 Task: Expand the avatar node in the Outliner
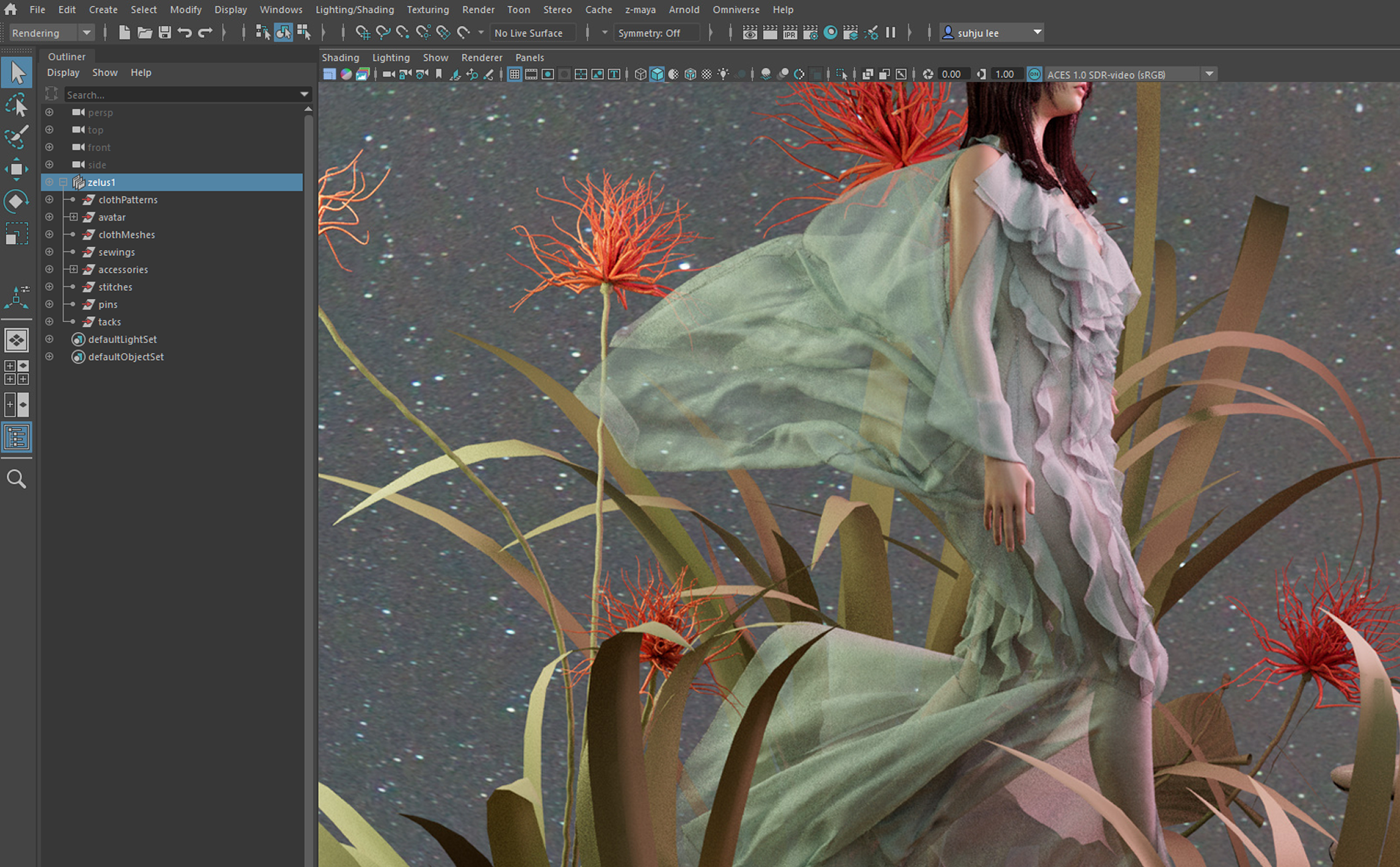coord(74,217)
